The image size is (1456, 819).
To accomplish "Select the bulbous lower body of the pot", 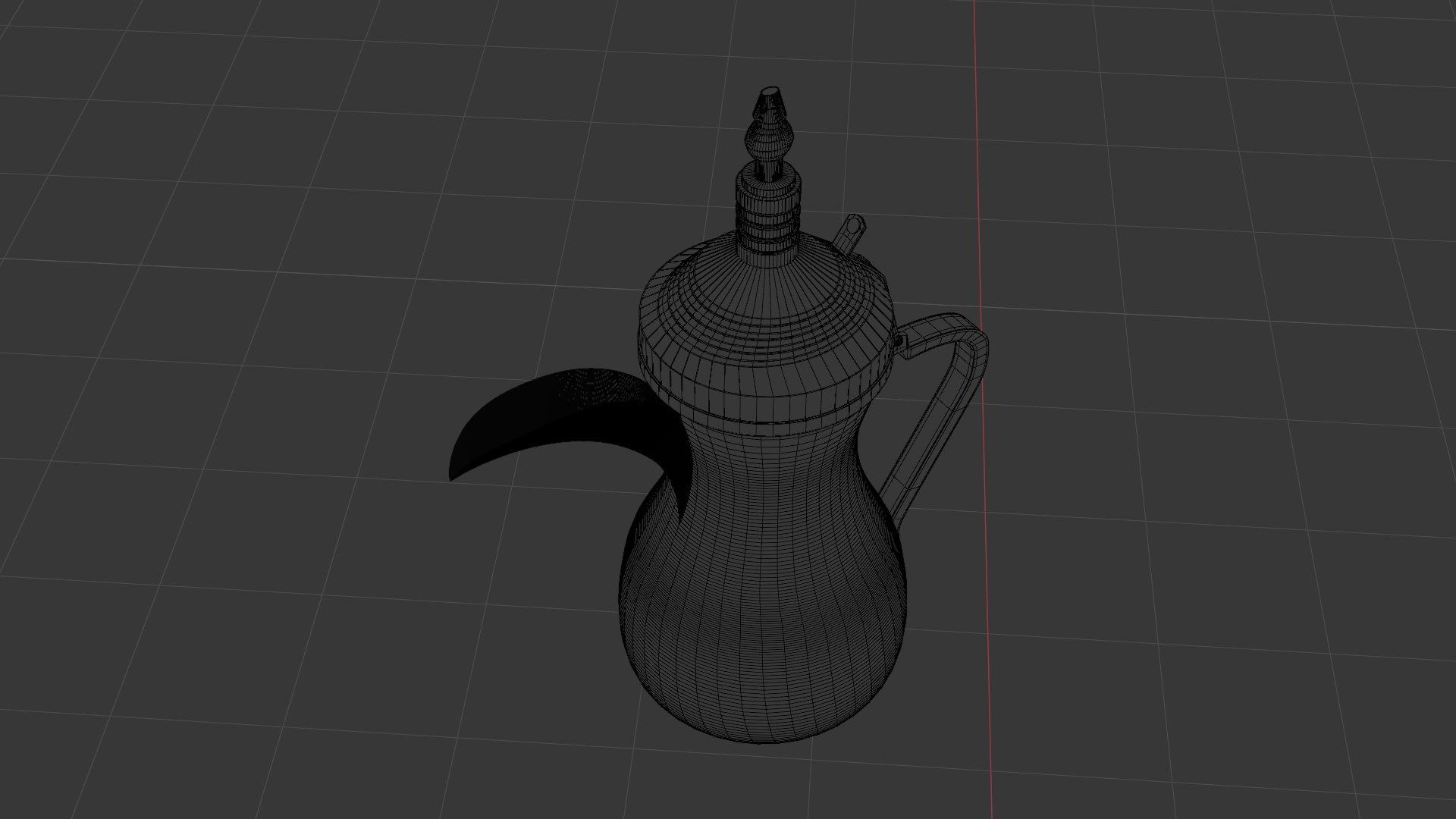I will [764, 599].
